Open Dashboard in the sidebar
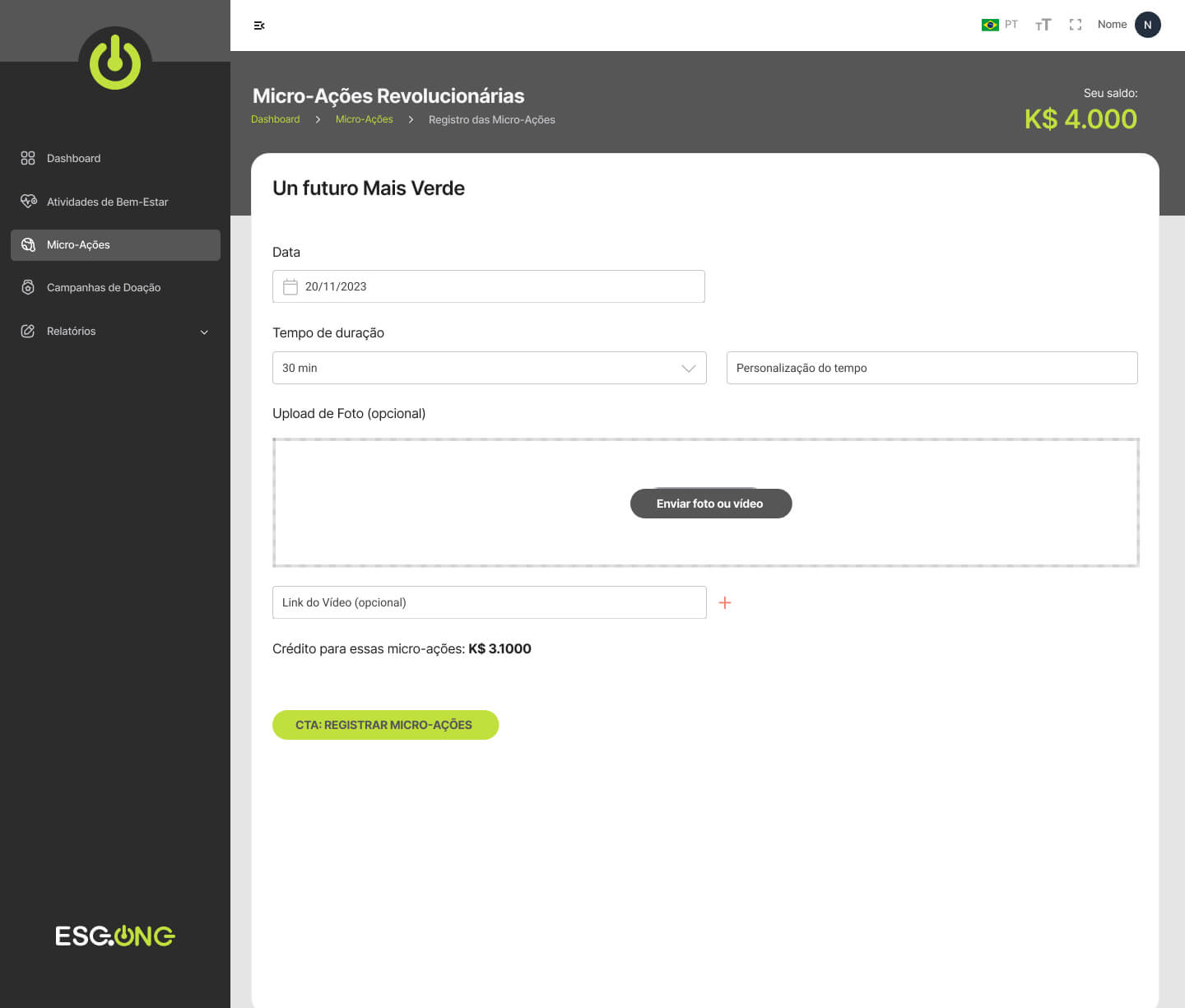Image resolution: width=1185 pixels, height=1008 pixels. [x=73, y=158]
